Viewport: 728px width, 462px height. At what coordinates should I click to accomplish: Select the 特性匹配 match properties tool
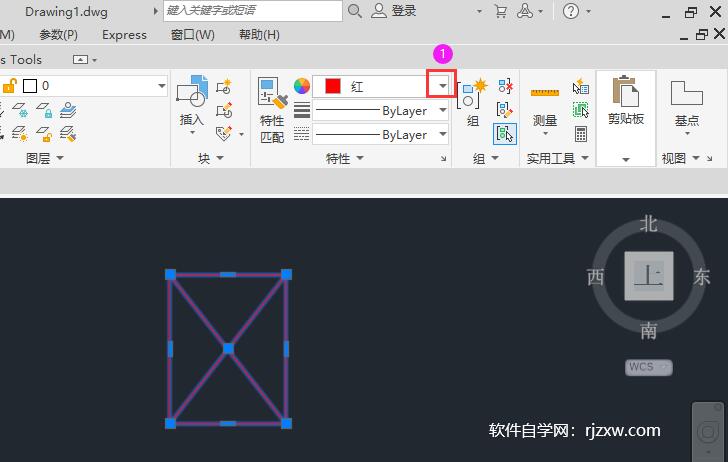[272, 110]
